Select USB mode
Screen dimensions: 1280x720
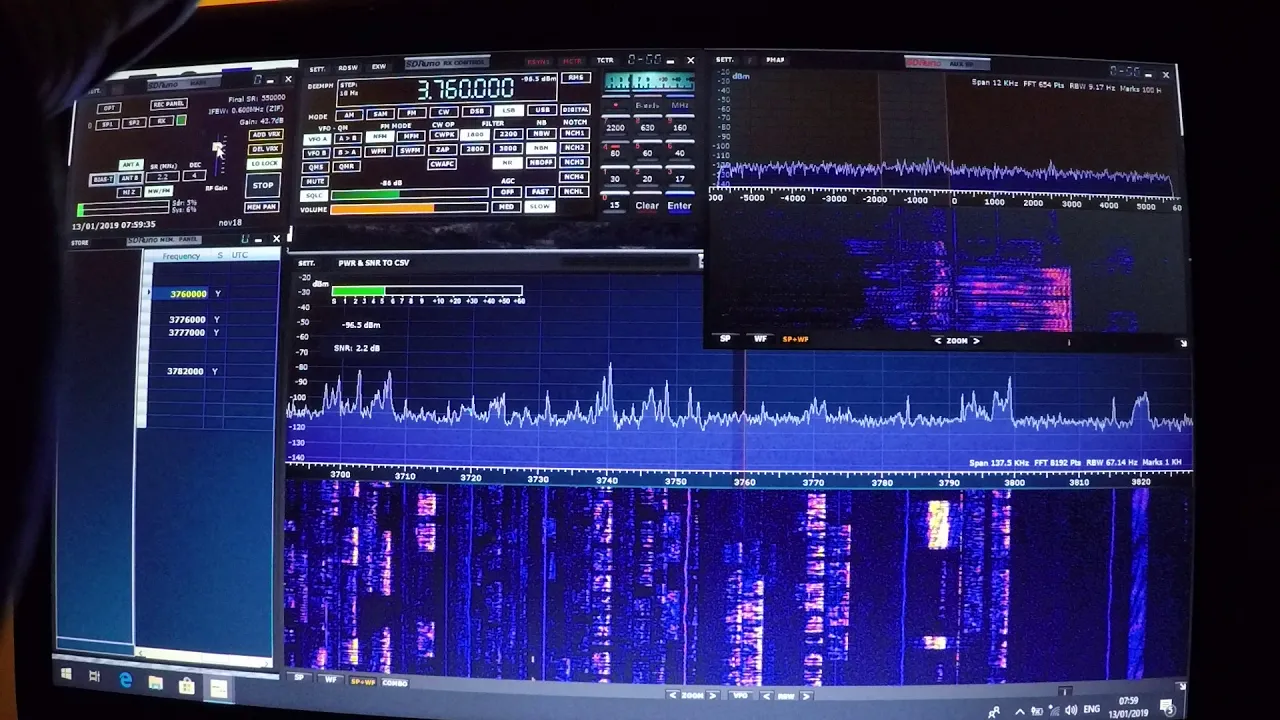pos(542,109)
